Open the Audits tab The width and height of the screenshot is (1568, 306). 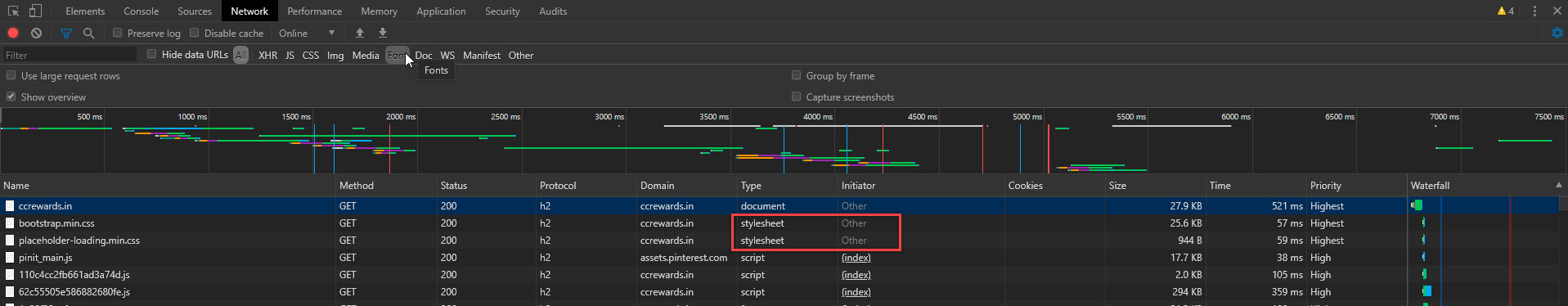coord(553,11)
